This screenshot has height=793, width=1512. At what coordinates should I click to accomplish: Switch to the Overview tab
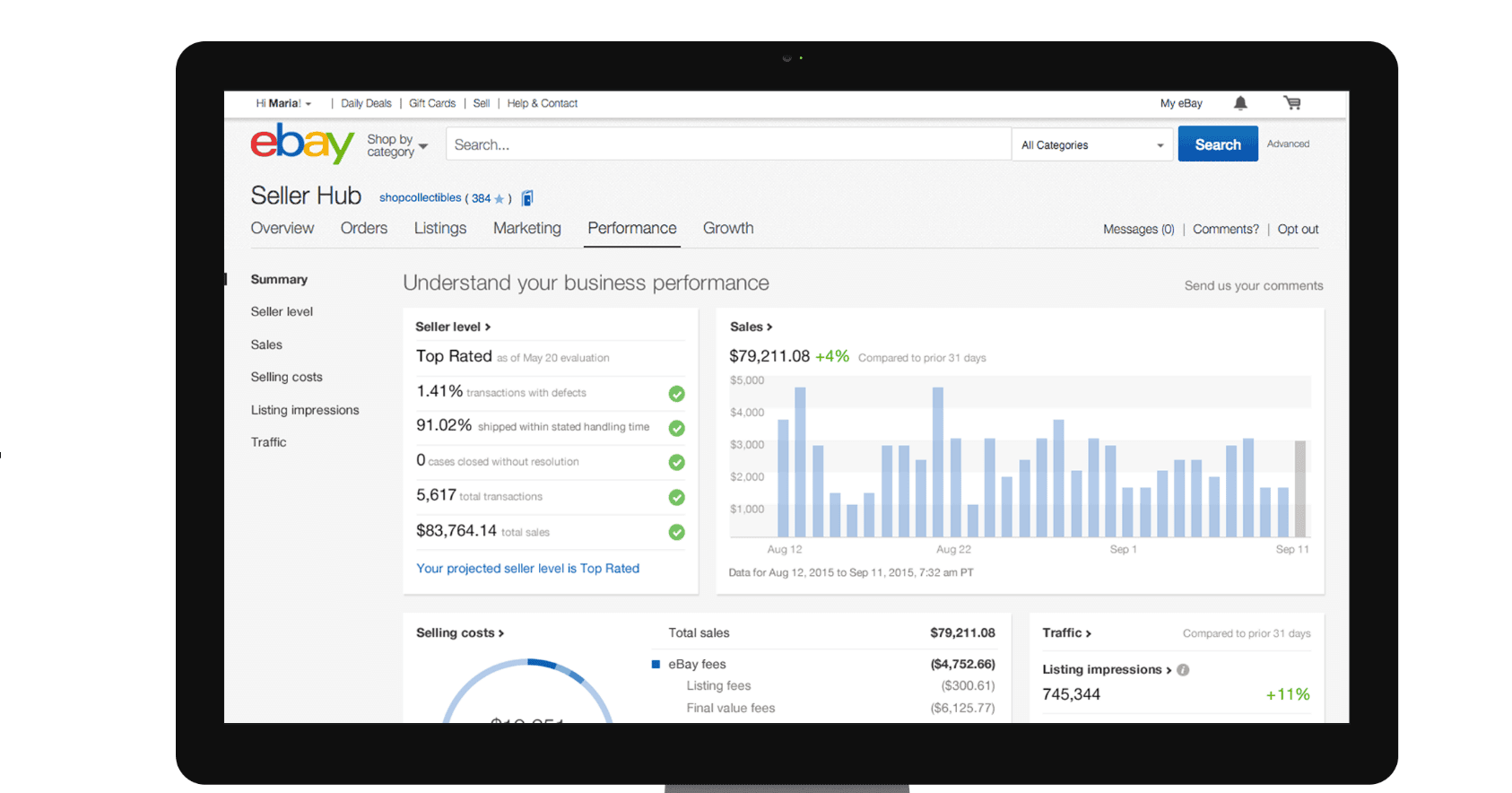[x=282, y=228]
